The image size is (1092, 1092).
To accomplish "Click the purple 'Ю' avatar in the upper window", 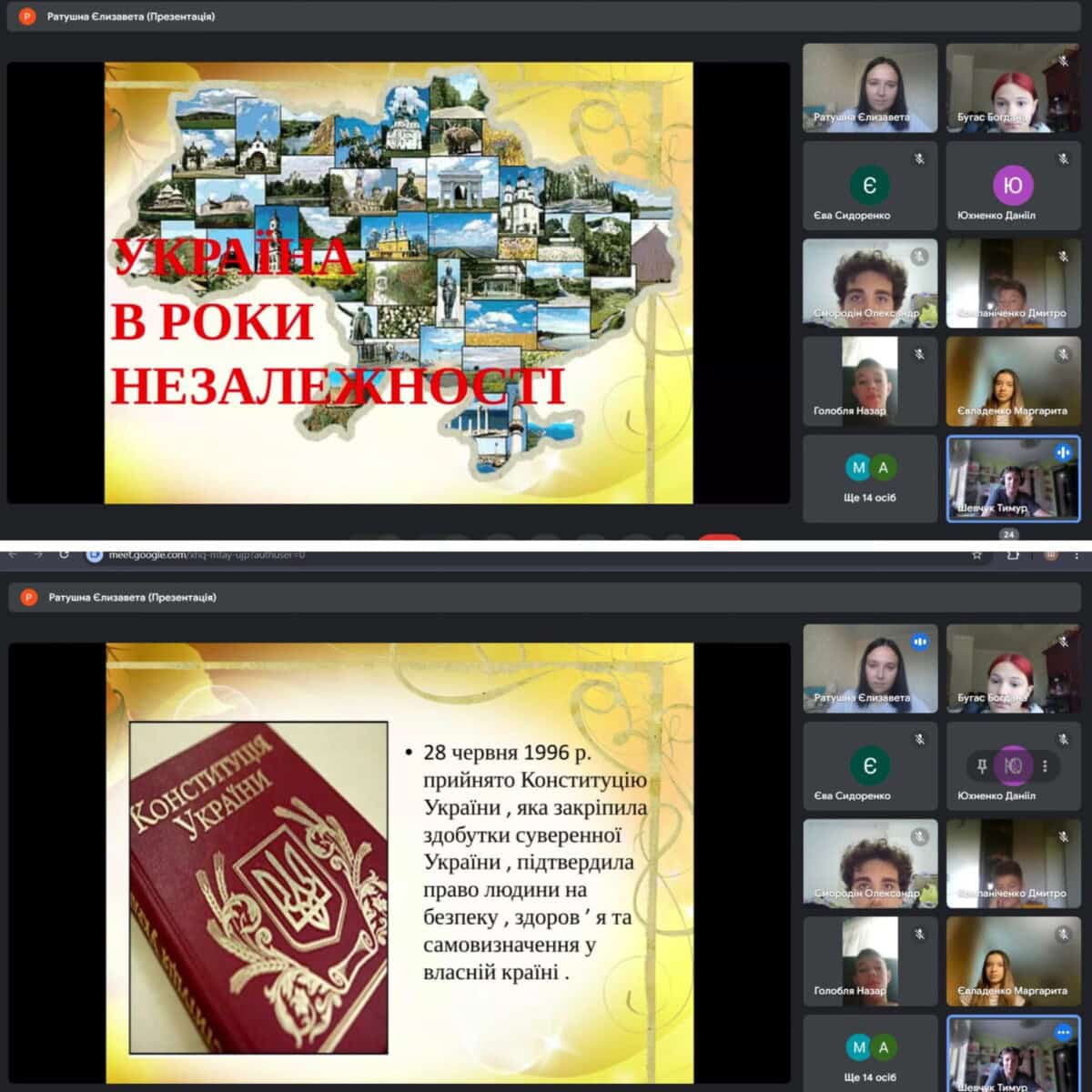I will [x=1013, y=186].
